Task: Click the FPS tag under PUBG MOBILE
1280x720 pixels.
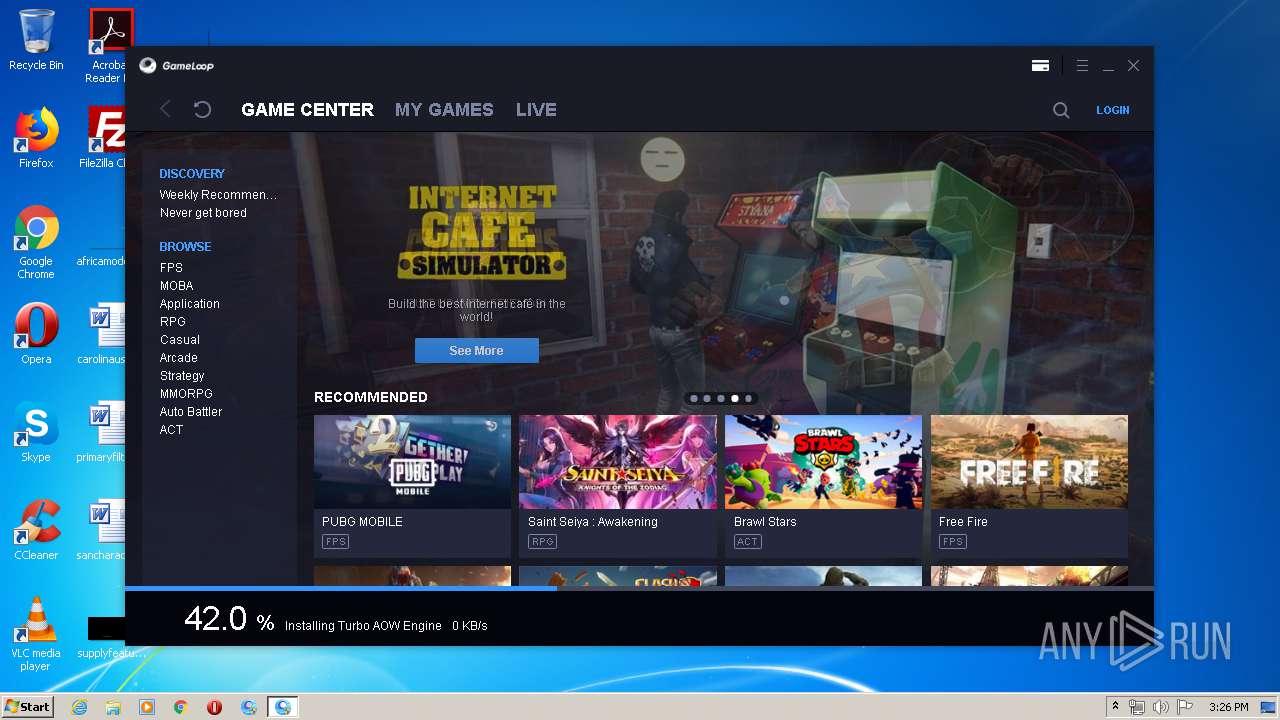Action: click(x=335, y=542)
